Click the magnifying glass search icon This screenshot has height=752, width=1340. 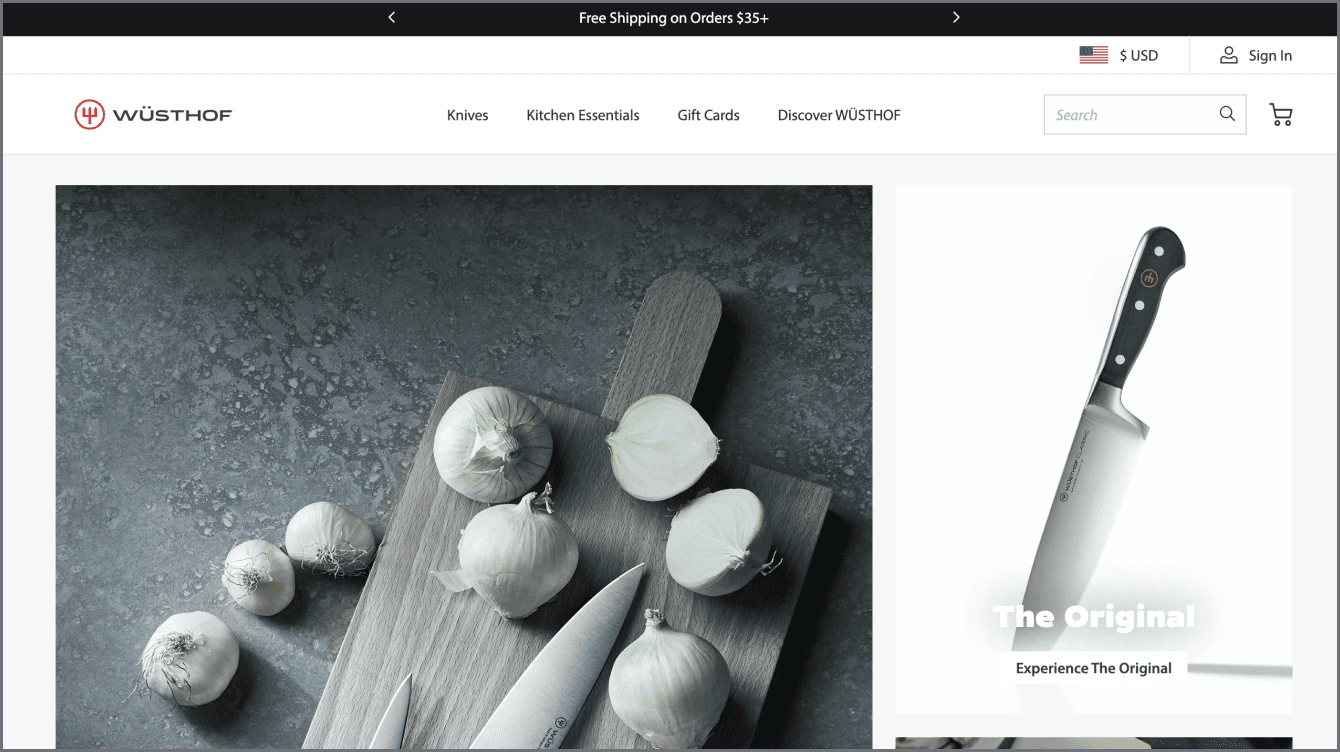coord(1227,114)
